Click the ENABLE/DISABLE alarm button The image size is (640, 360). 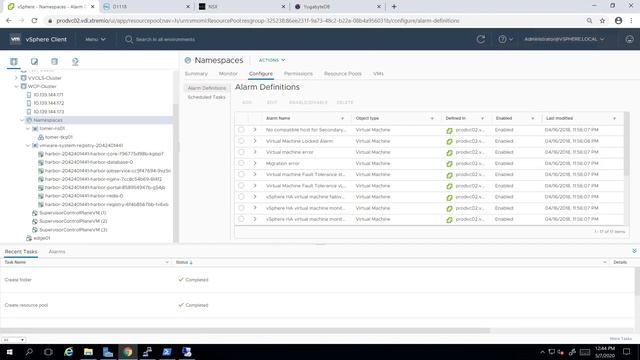tap(308, 102)
